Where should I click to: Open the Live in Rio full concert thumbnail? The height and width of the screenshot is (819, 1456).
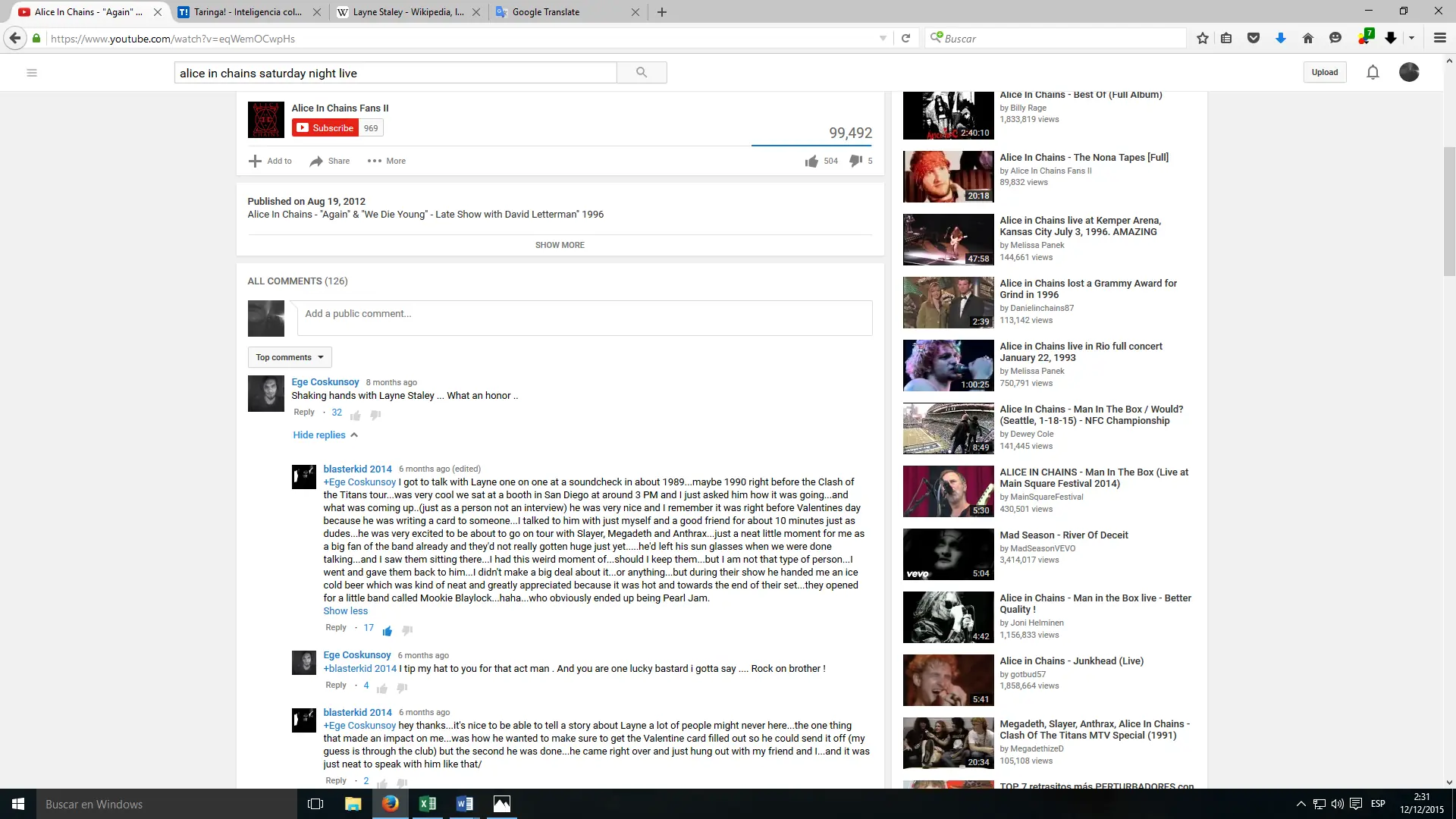(x=948, y=366)
